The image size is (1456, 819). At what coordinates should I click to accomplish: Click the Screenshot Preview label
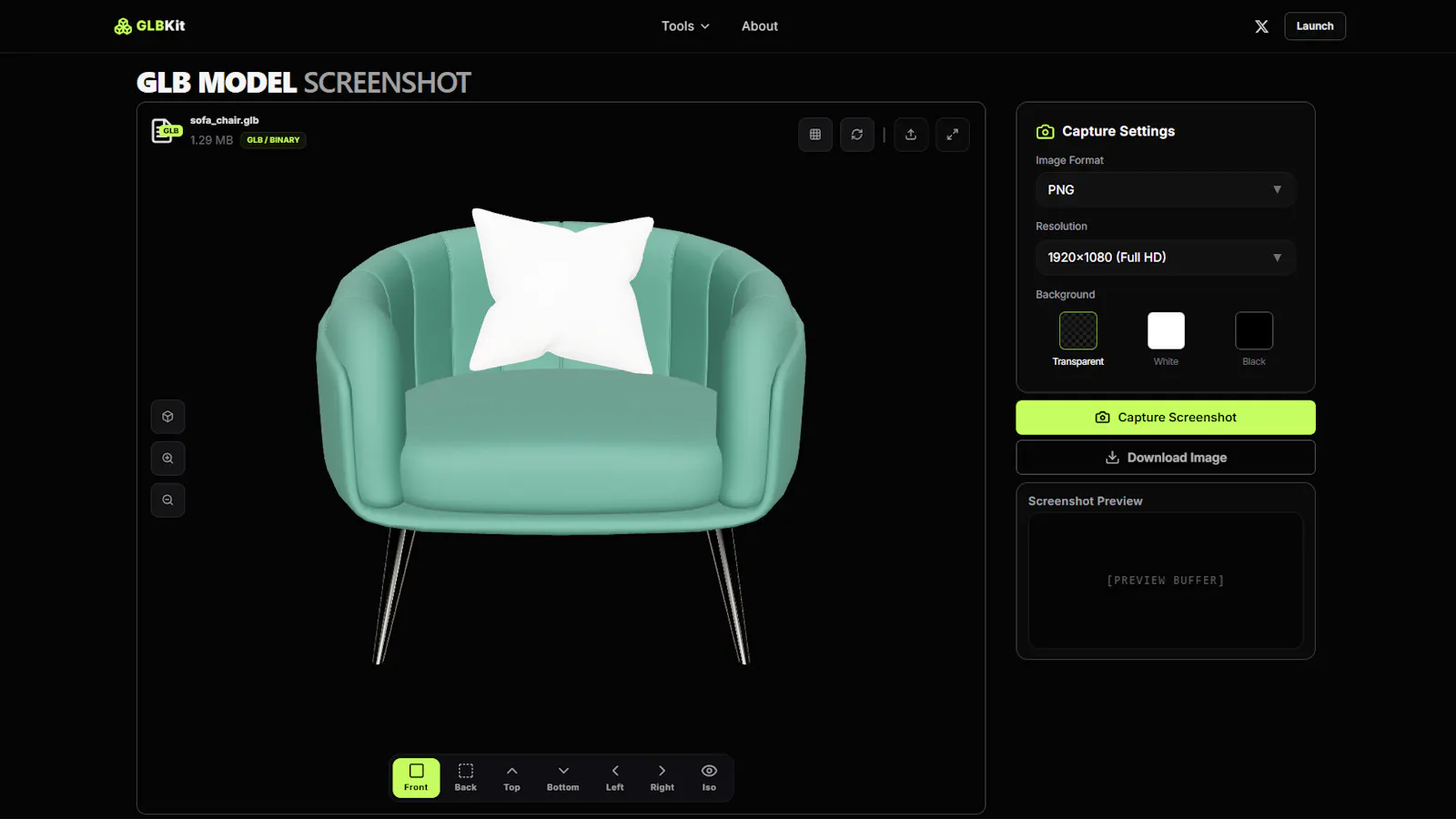[1085, 501]
